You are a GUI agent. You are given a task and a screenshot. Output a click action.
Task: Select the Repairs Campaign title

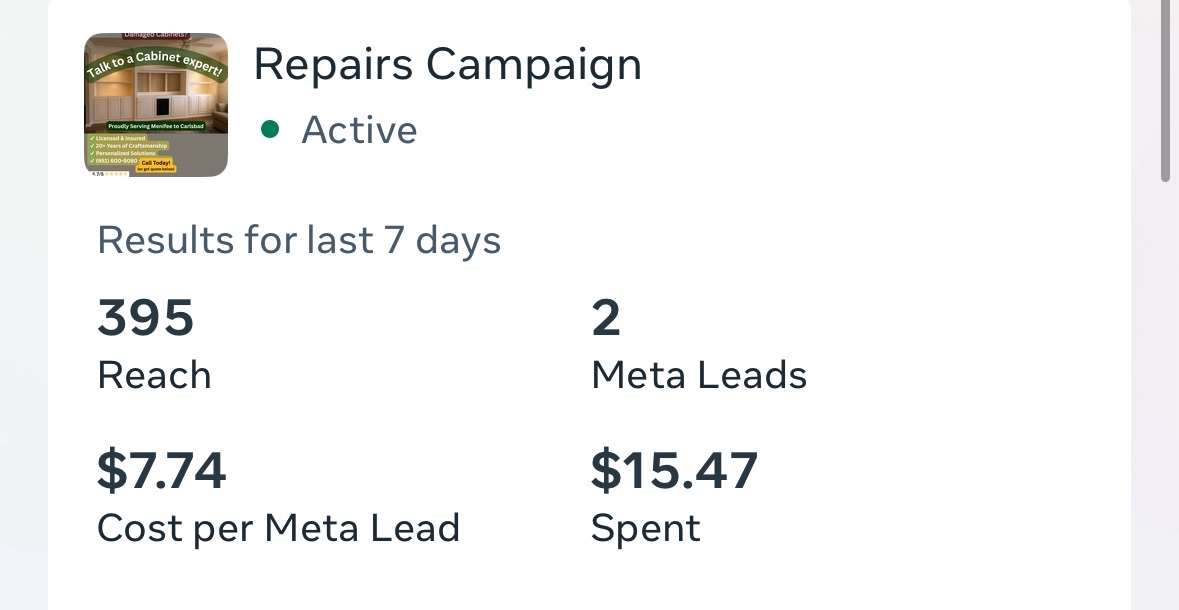click(x=447, y=65)
